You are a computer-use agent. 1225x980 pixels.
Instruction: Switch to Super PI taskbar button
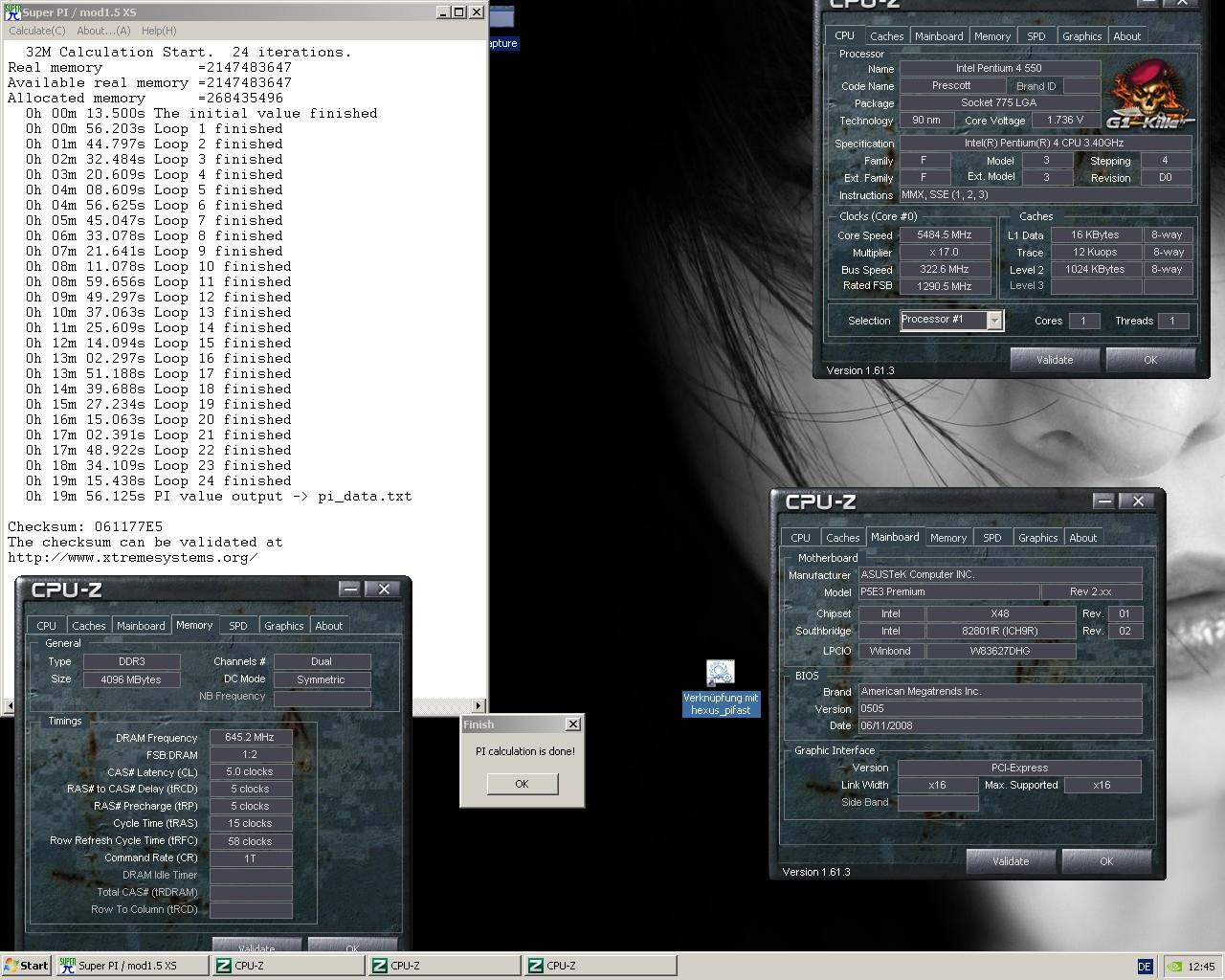click(x=132, y=966)
